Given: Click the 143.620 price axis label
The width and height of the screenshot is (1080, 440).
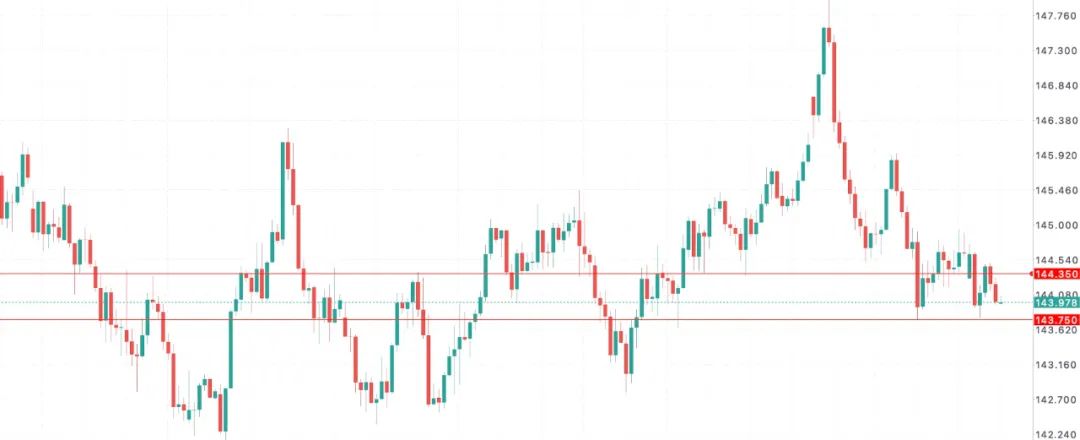Looking at the screenshot, I should tap(1056, 330).
